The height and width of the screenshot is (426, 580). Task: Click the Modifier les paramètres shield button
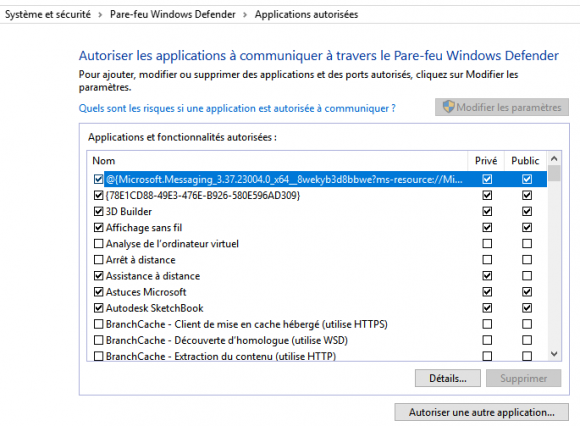pos(502,107)
